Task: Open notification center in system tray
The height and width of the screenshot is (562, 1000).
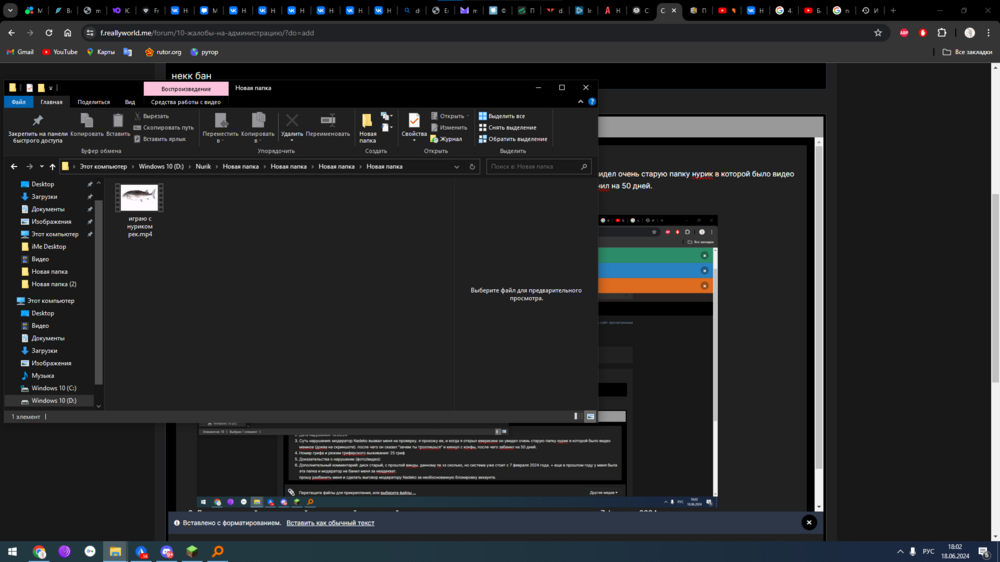Action: (984, 552)
